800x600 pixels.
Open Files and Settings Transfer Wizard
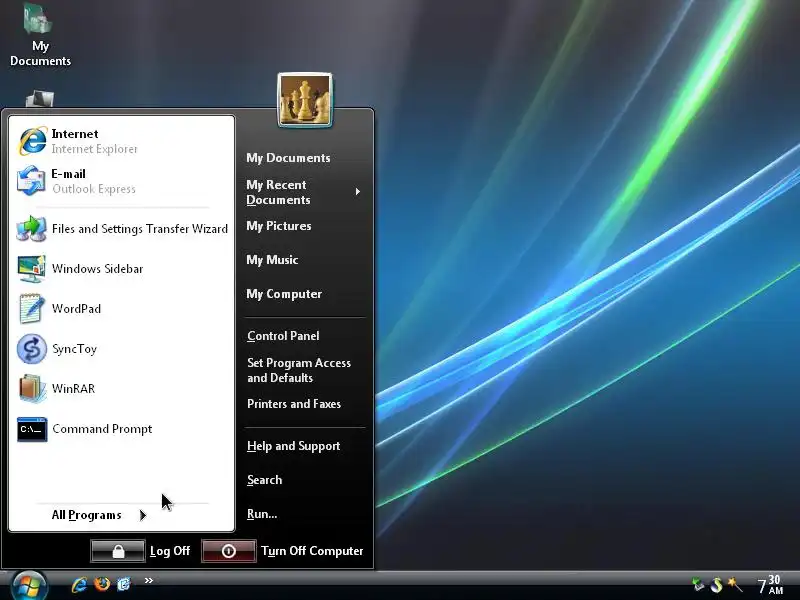[121, 229]
